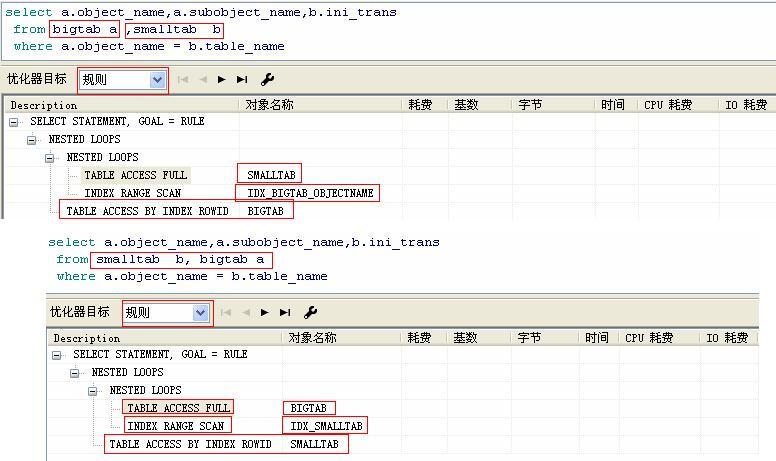
Task: Select TABLE ACCESS FULL row in upper plan
Action: tap(136, 175)
